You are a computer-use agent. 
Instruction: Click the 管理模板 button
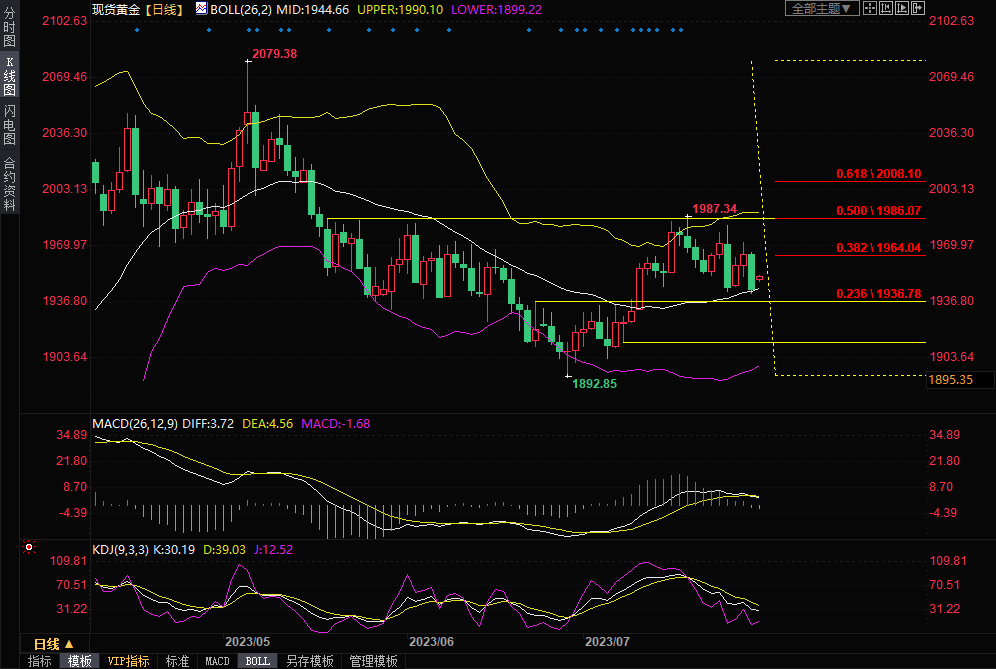(373, 661)
